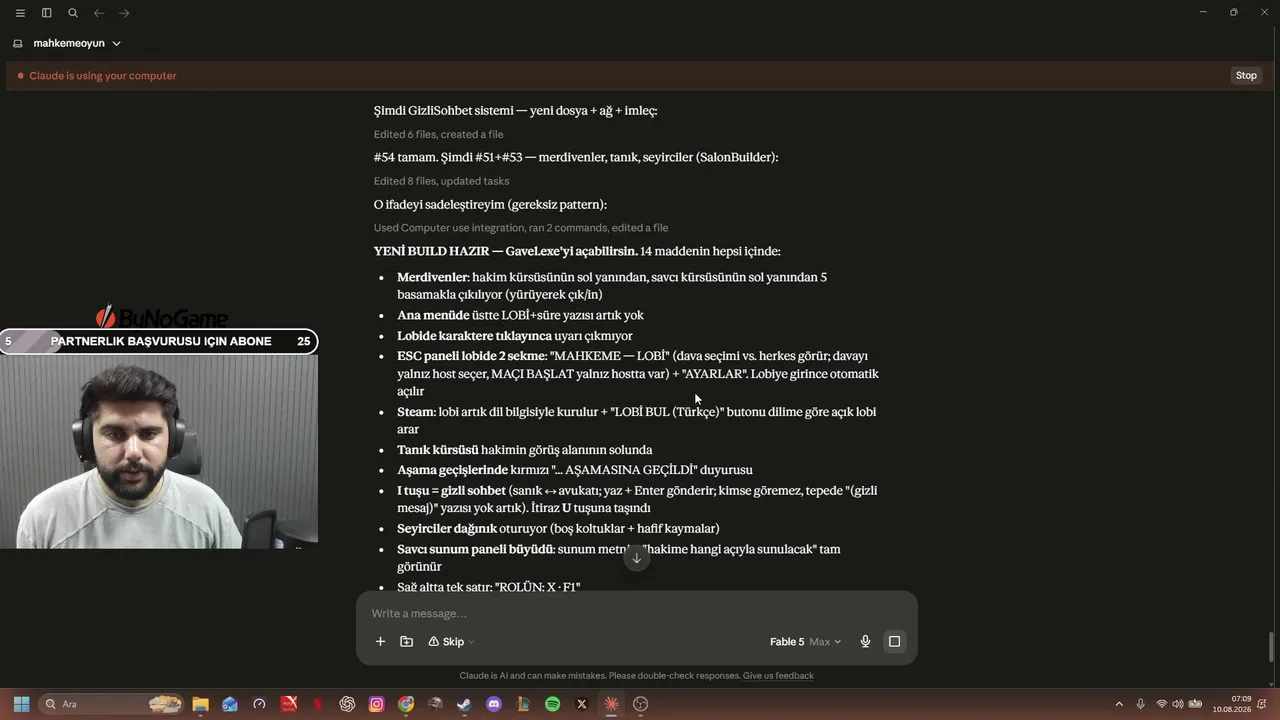
Task: Open Discord from the taskbar
Action: coord(493,704)
